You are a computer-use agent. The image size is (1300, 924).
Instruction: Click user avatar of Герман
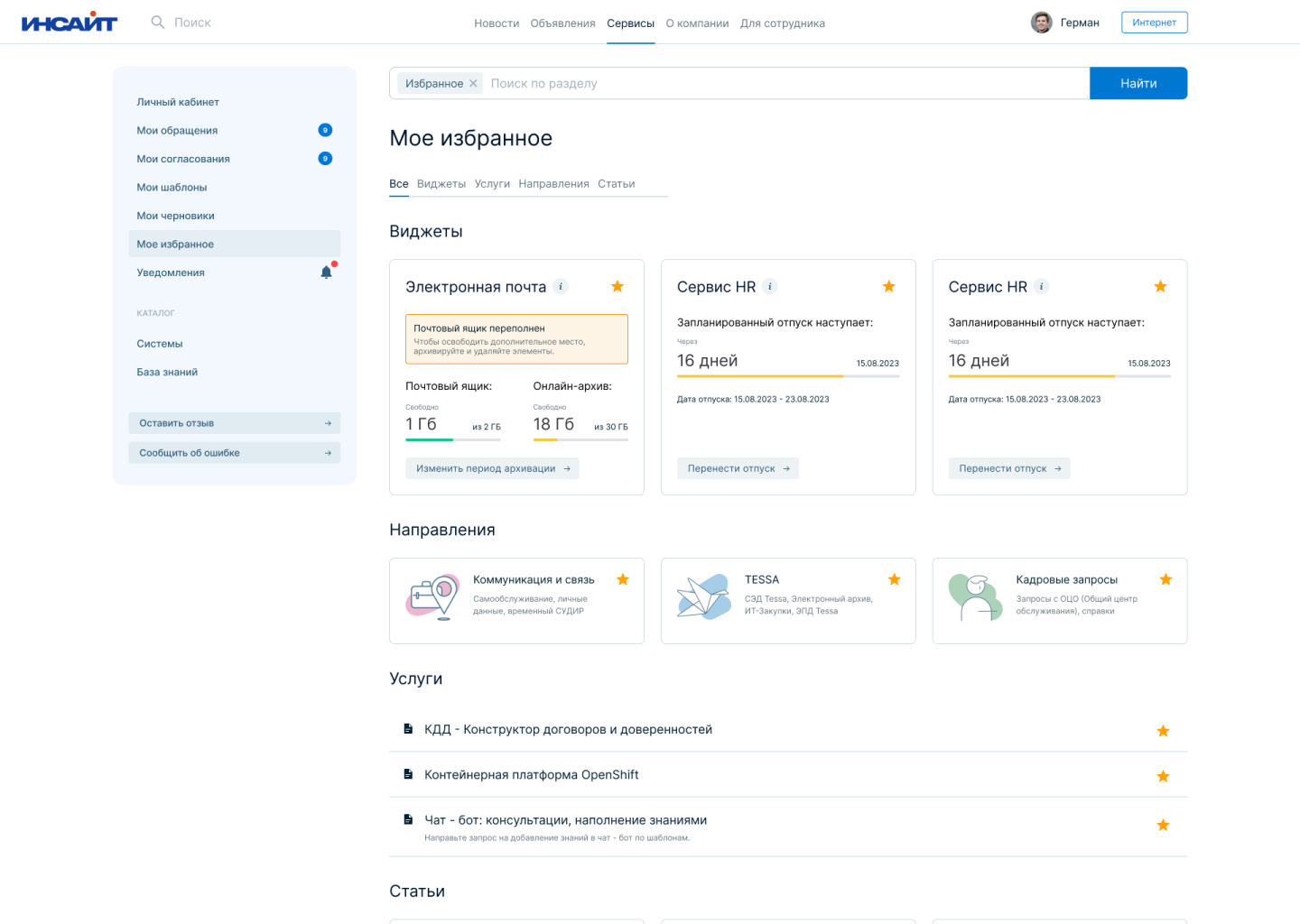pyautogui.click(x=1041, y=23)
